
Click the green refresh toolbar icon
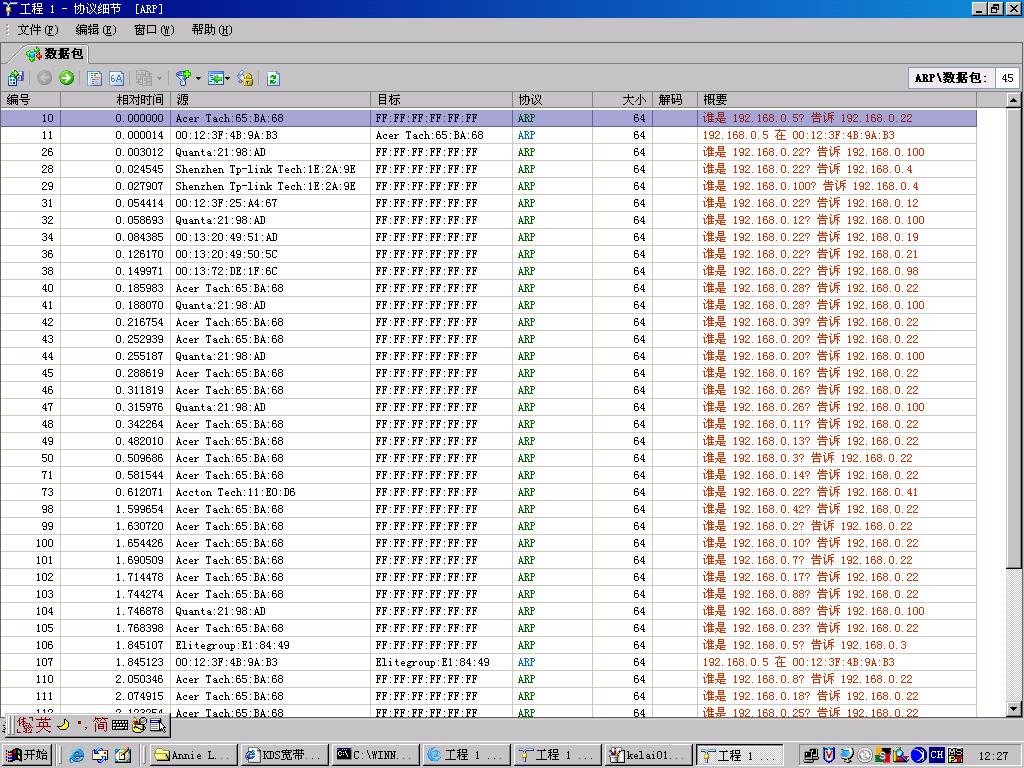pyautogui.click(x=273, y=78)
